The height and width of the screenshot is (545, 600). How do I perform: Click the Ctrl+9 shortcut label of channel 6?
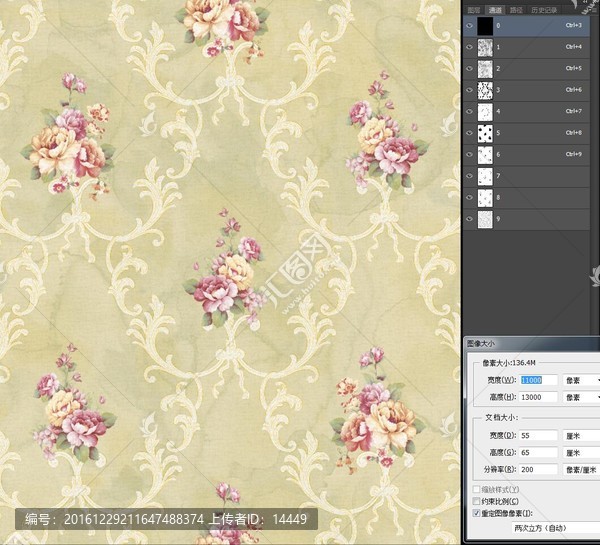[573, 154]
